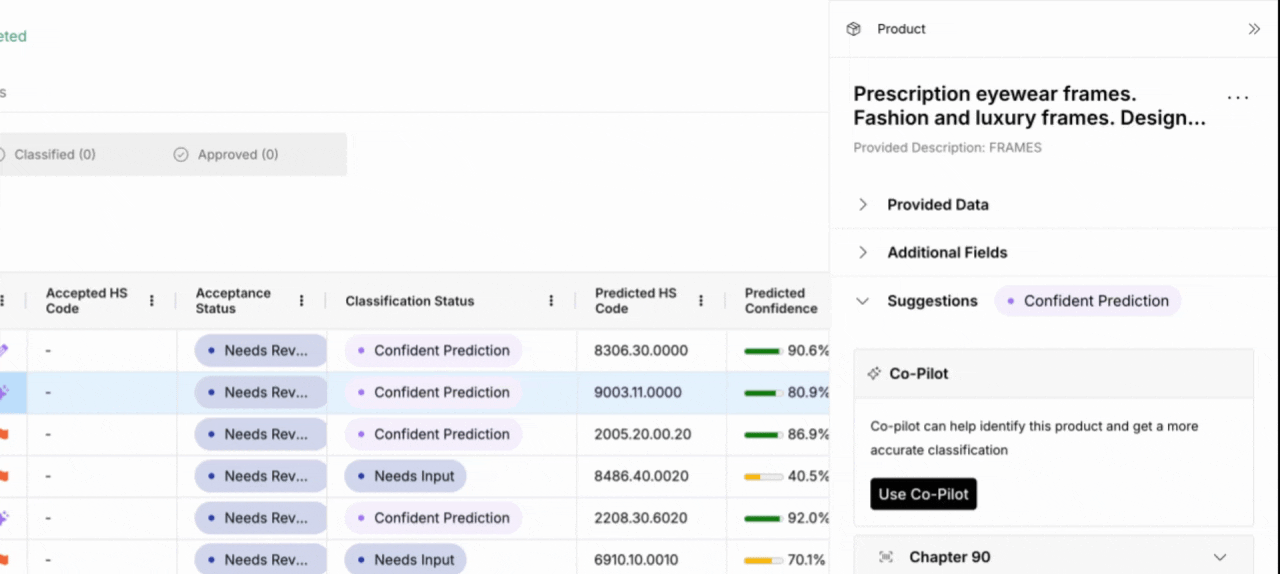
Task: Open Predicted HS Code column menu
Action: click(x=701, y=301)
